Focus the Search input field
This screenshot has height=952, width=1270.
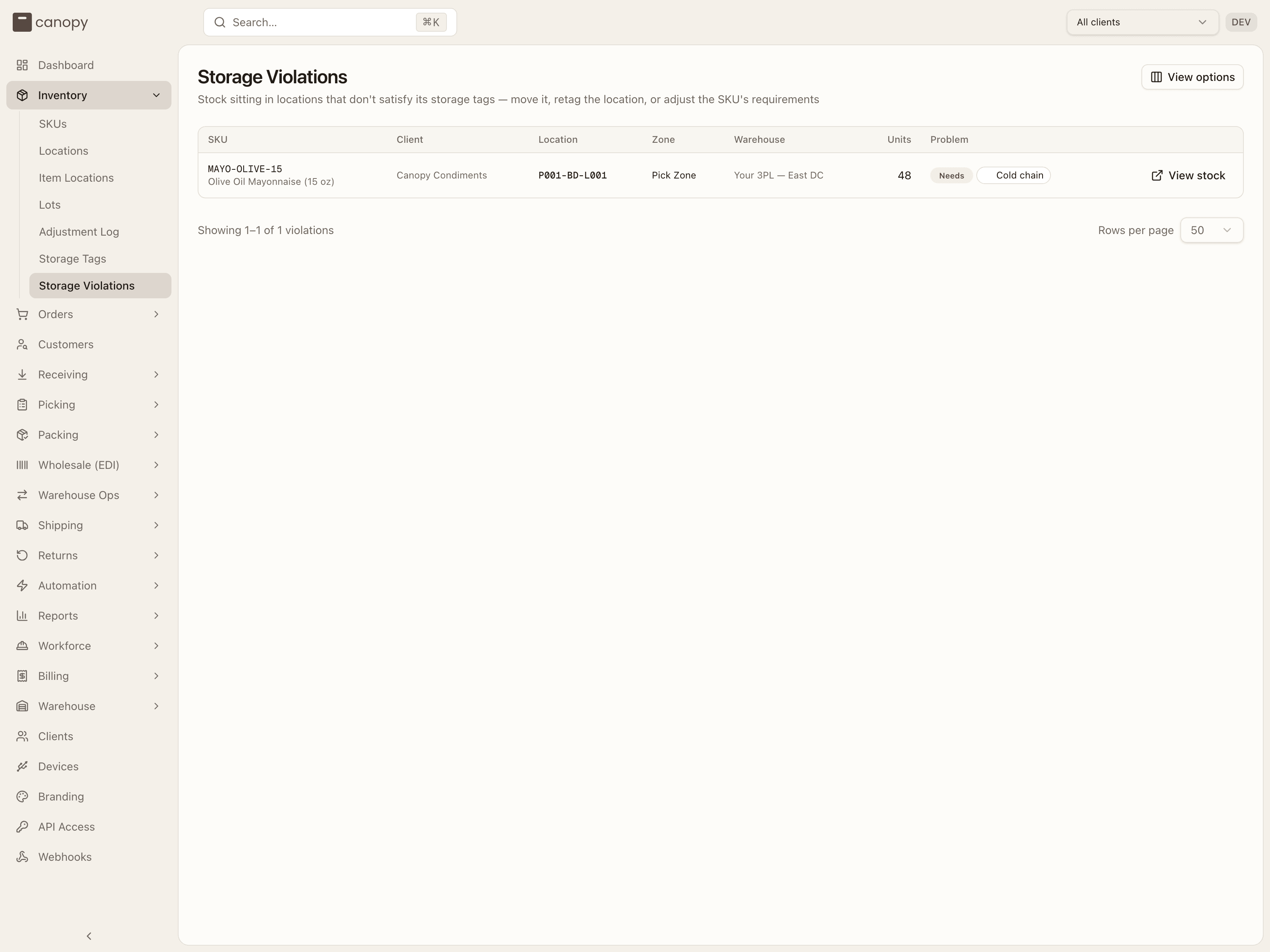coord(329,22)
